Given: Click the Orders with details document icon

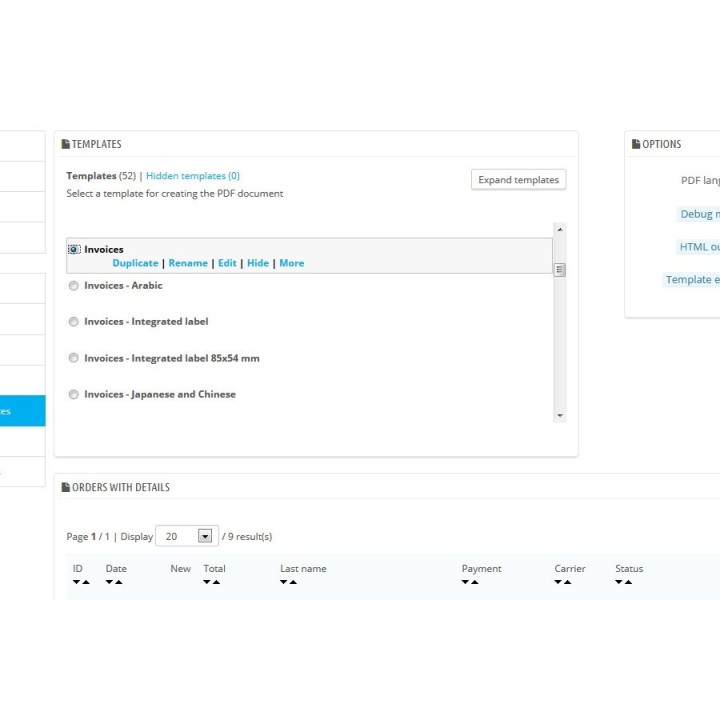Looking at the screenshot, I should coord(66,487).
